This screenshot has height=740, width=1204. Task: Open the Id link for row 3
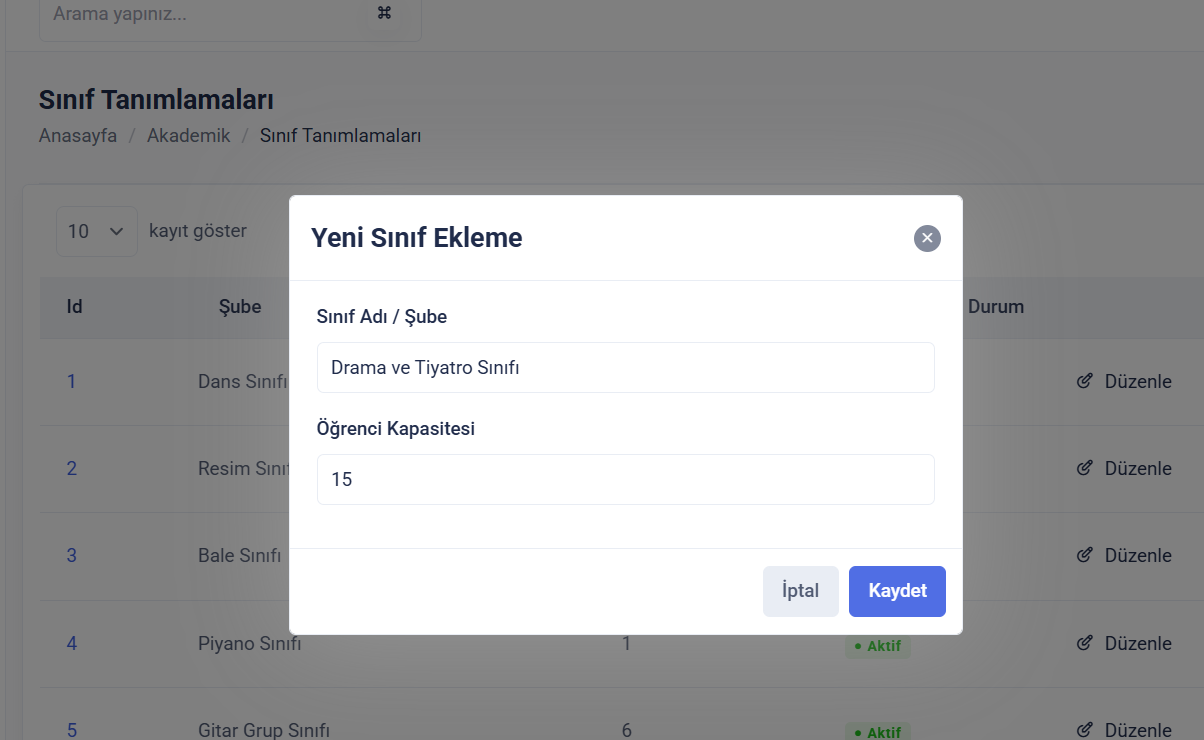(x=72, y=555)
